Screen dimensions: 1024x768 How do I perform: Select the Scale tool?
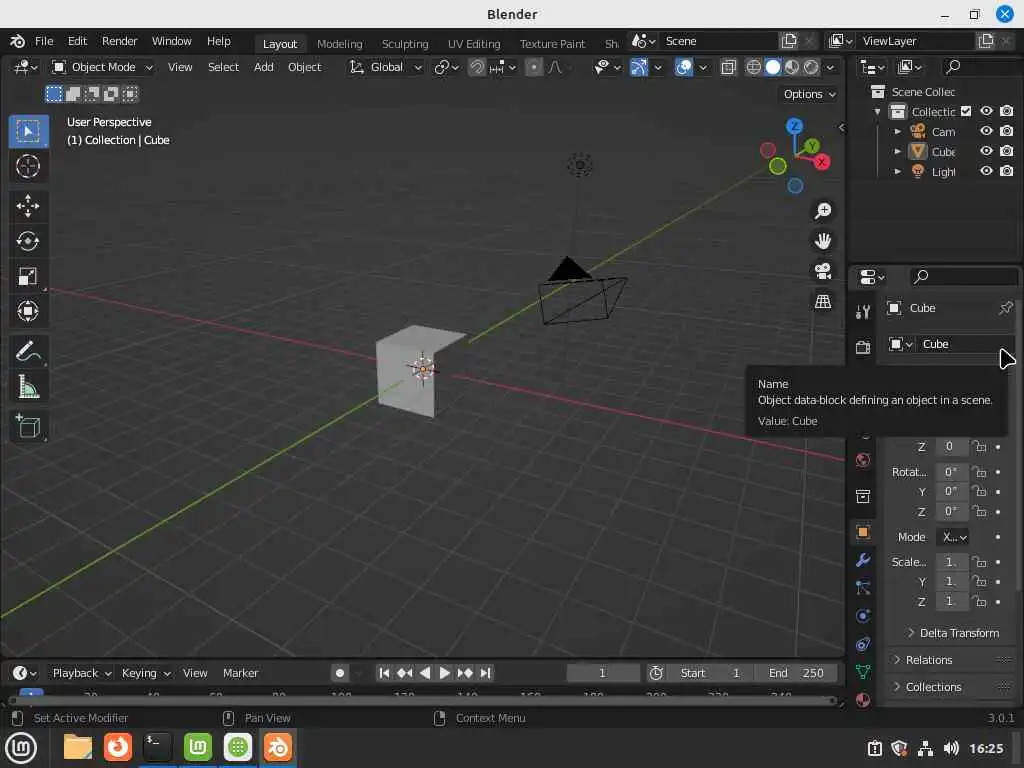[x=28, y=276]
